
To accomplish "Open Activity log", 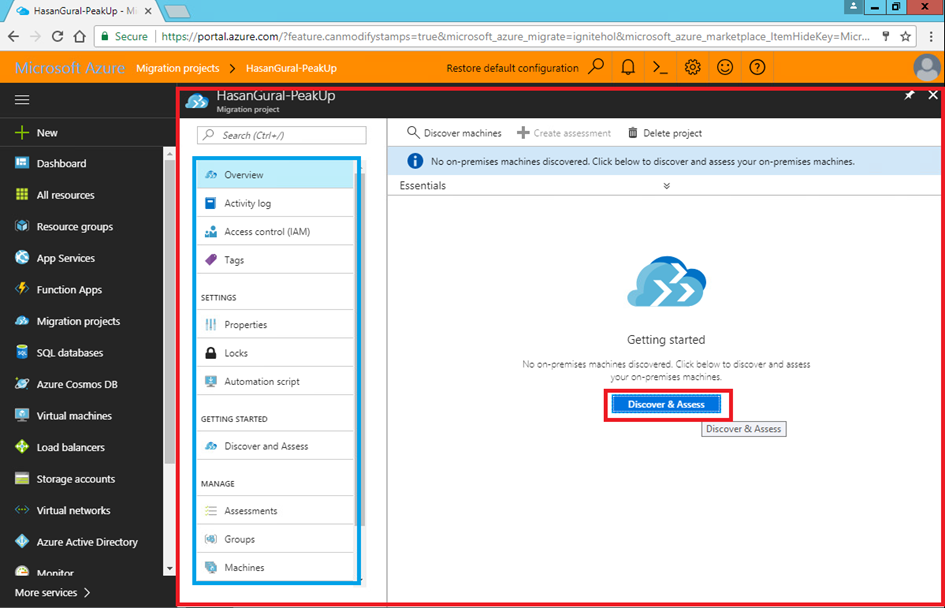I will tap(275, 203).
